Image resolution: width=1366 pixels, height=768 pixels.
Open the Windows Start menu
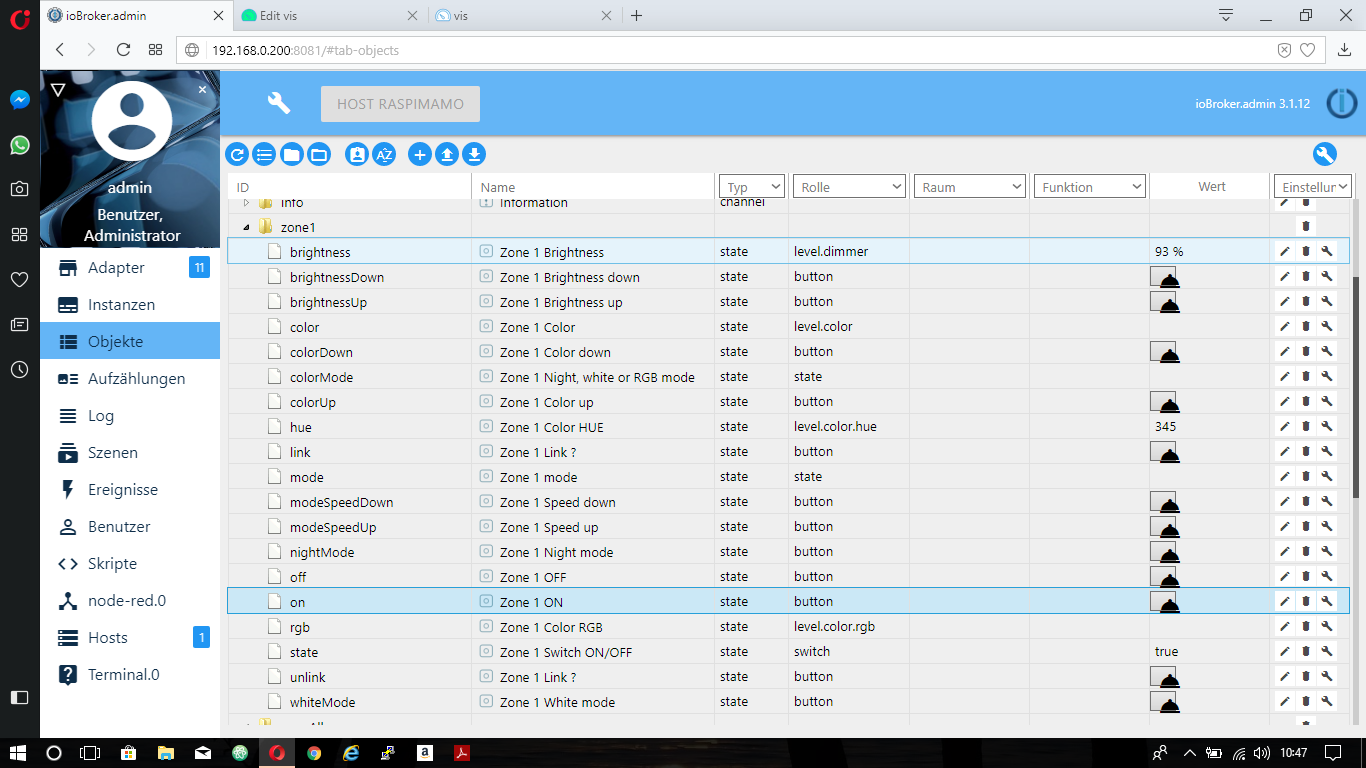(x=18, y=753)
